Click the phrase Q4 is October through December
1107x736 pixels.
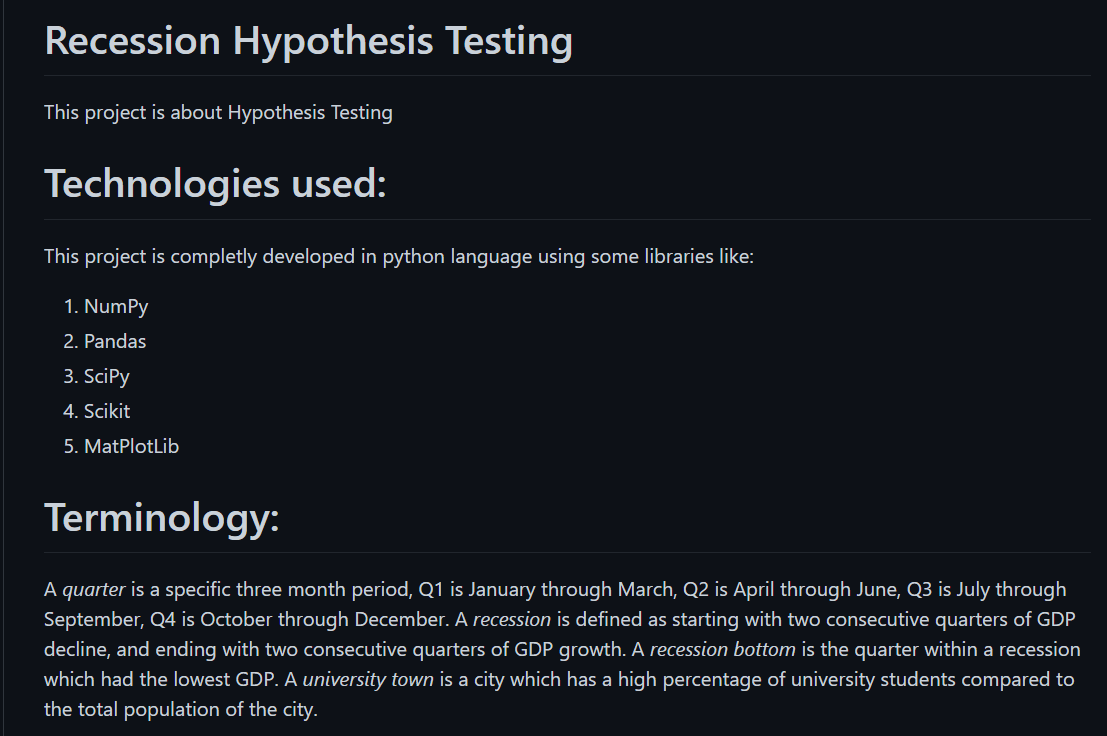click(x=298, y=620)
